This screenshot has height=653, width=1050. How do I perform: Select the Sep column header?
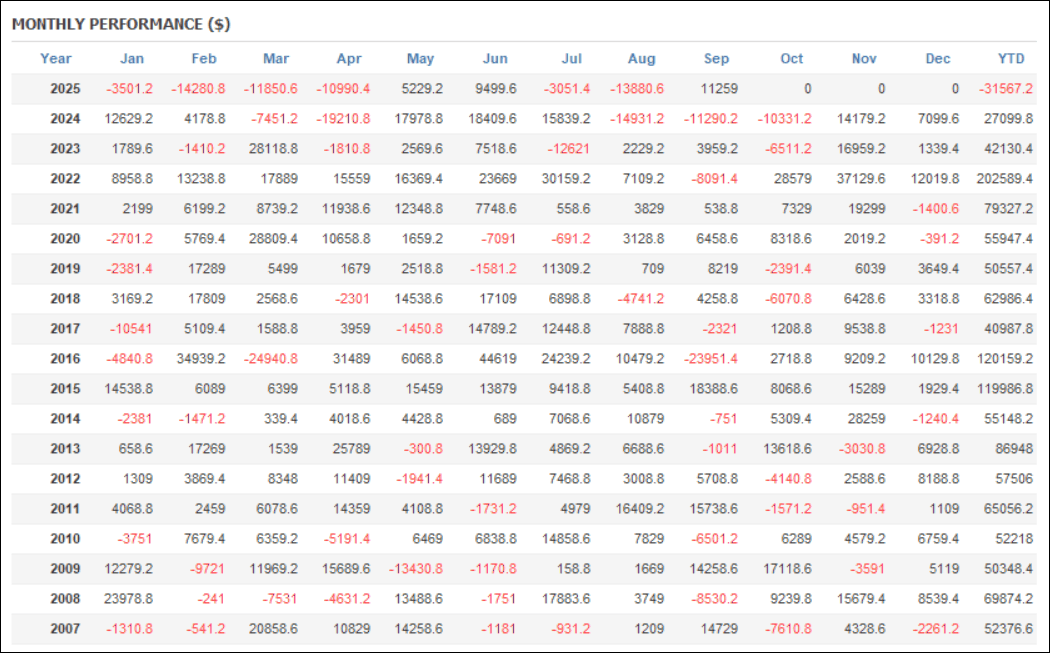[716, 58]
